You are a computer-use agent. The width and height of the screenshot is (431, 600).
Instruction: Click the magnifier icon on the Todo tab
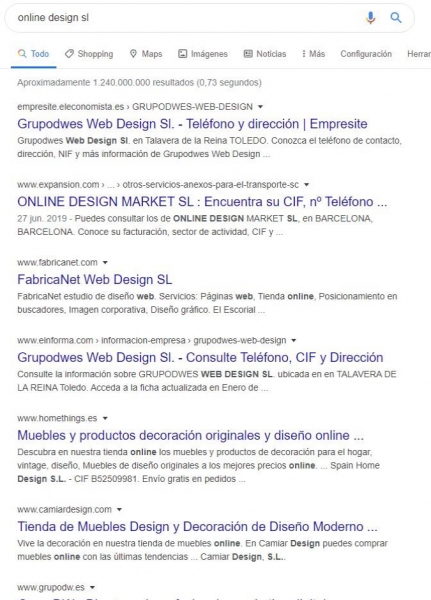22,54
